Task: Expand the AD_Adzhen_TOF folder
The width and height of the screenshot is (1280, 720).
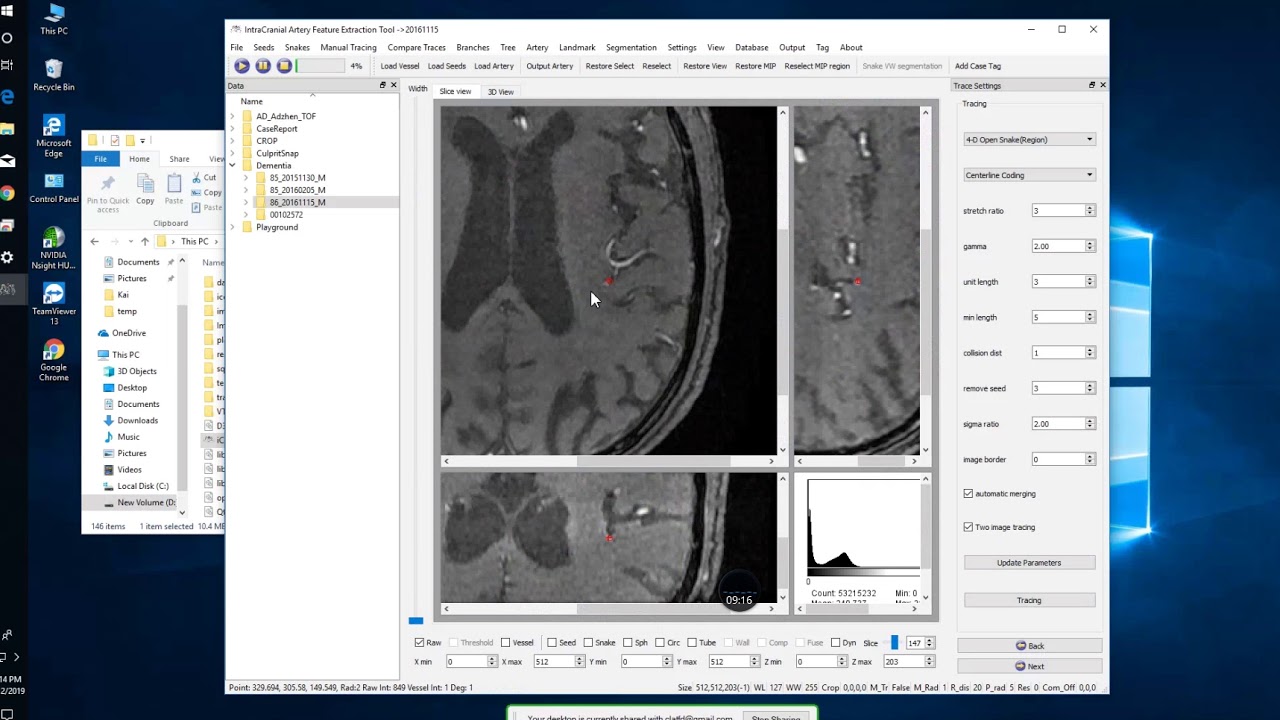Action: [x=233, y=116]
